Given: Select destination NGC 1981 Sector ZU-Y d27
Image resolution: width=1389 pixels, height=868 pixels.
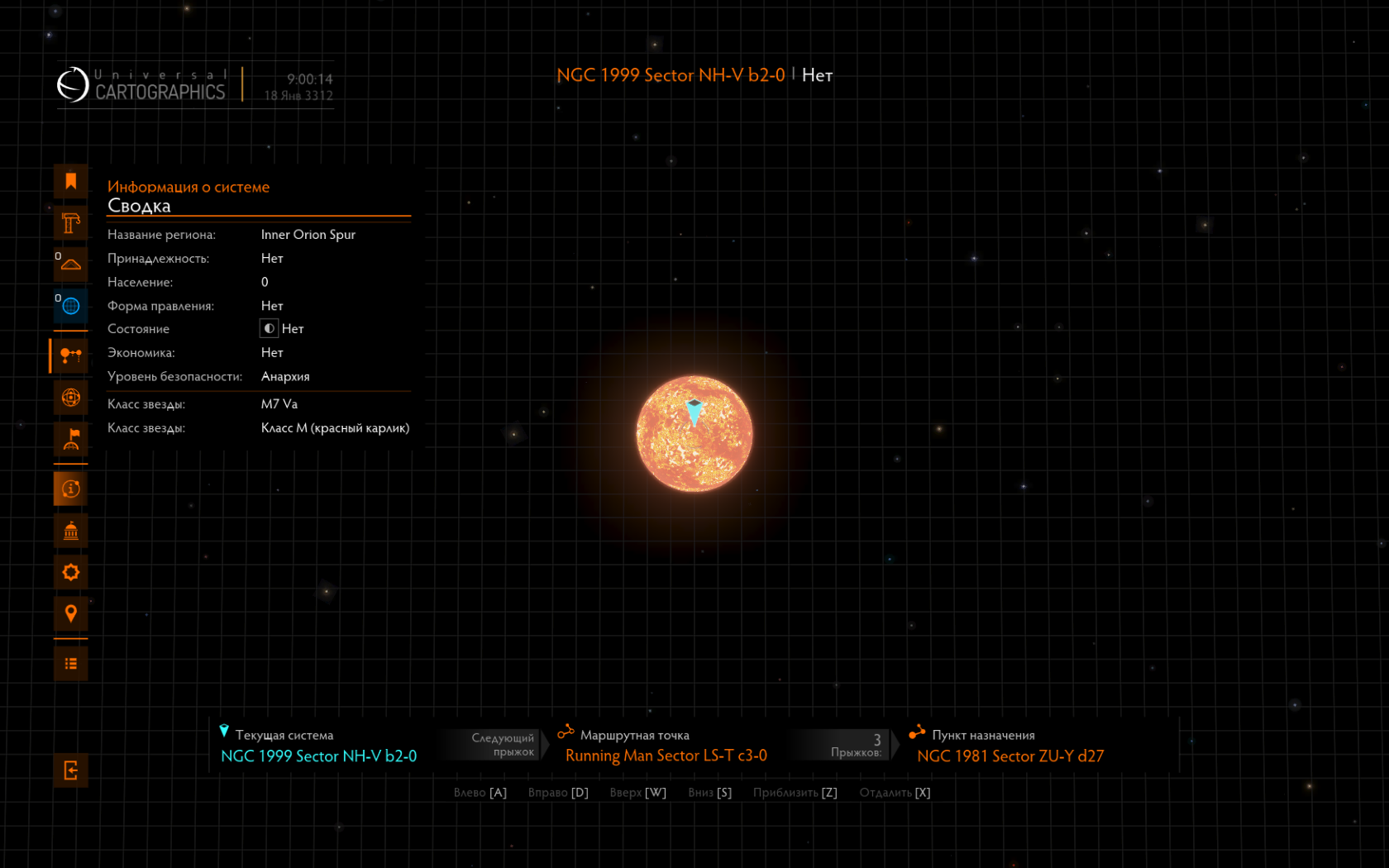Looking at the screenshot, I should click(1010, 756).
